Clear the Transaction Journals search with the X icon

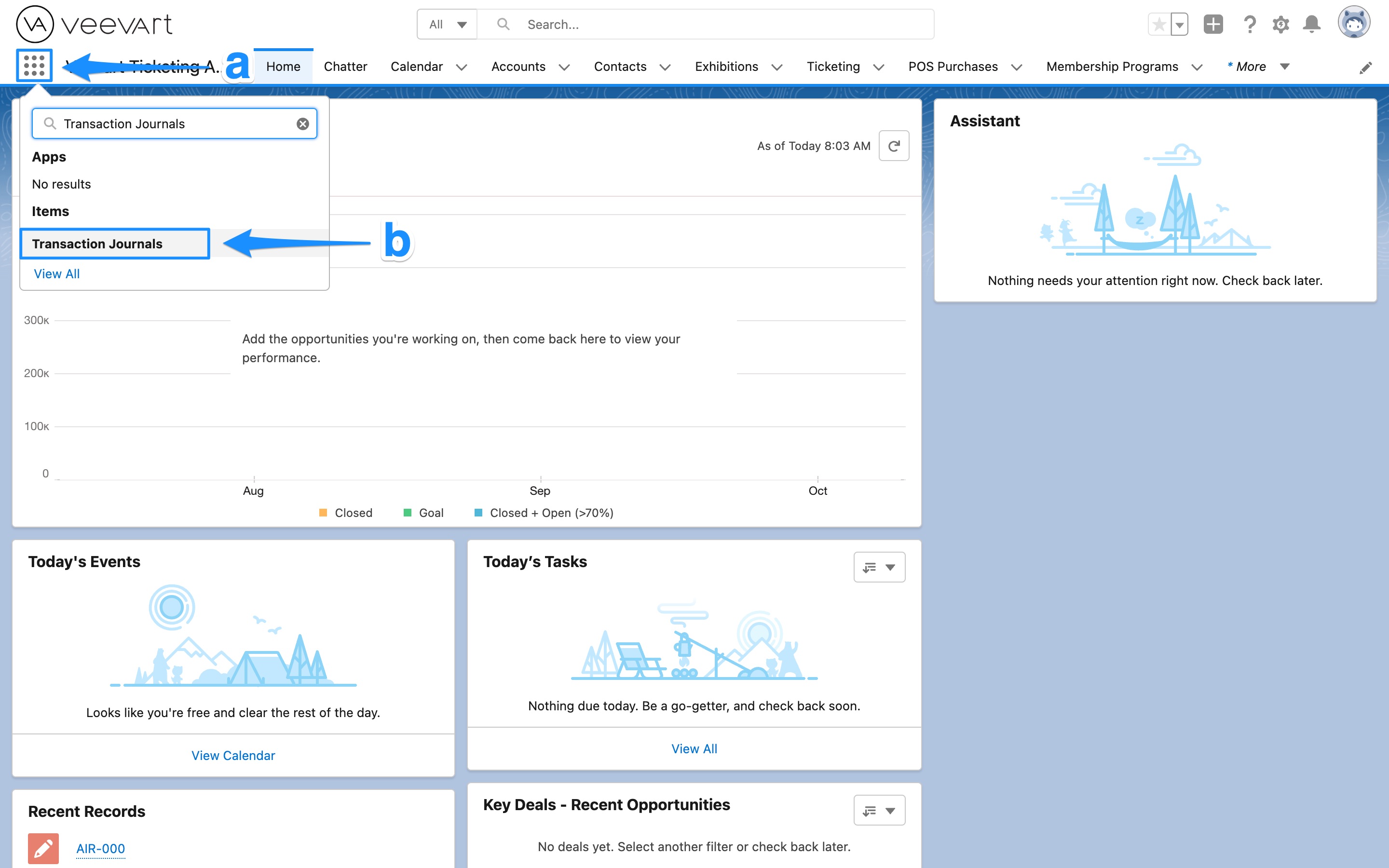[303, 123]
